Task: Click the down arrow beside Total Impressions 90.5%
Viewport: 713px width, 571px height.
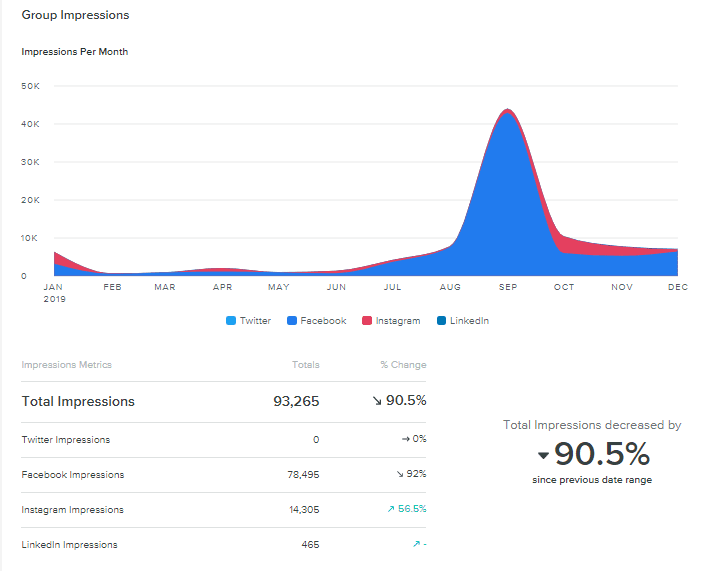Action: (379, 401)
